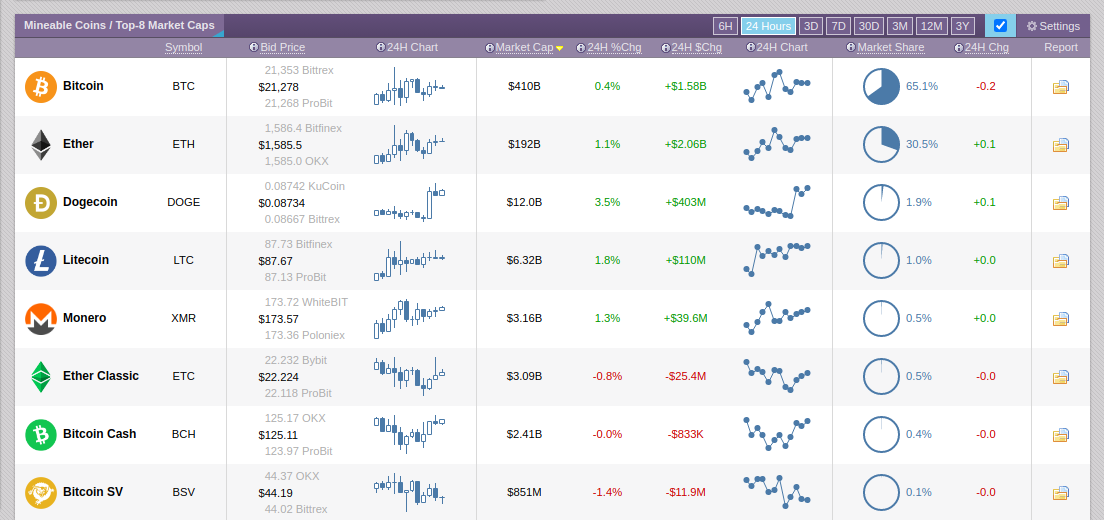Click the Bitcoin market share pie chart

pos(882,87)
